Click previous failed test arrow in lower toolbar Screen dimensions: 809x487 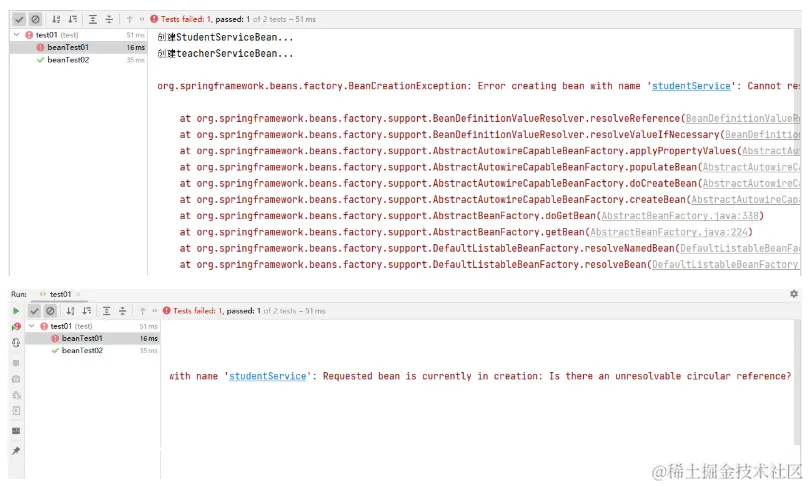(x=143, y=311)
